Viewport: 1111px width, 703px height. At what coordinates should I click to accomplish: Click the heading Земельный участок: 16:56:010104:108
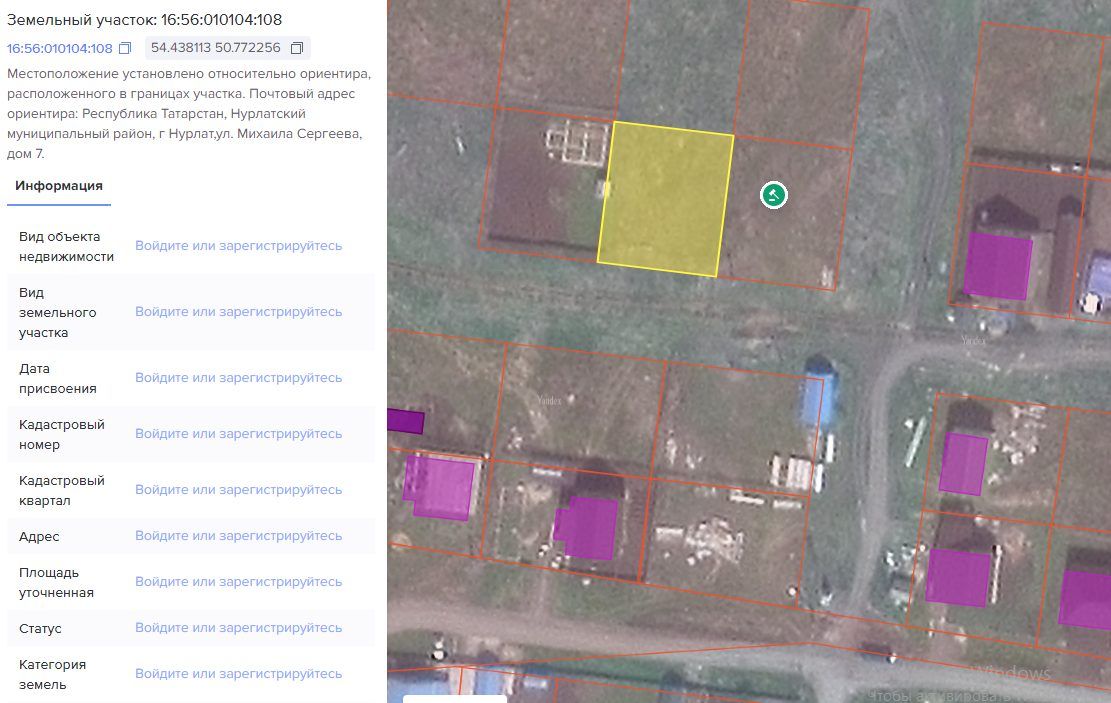(x=145, y=20)
